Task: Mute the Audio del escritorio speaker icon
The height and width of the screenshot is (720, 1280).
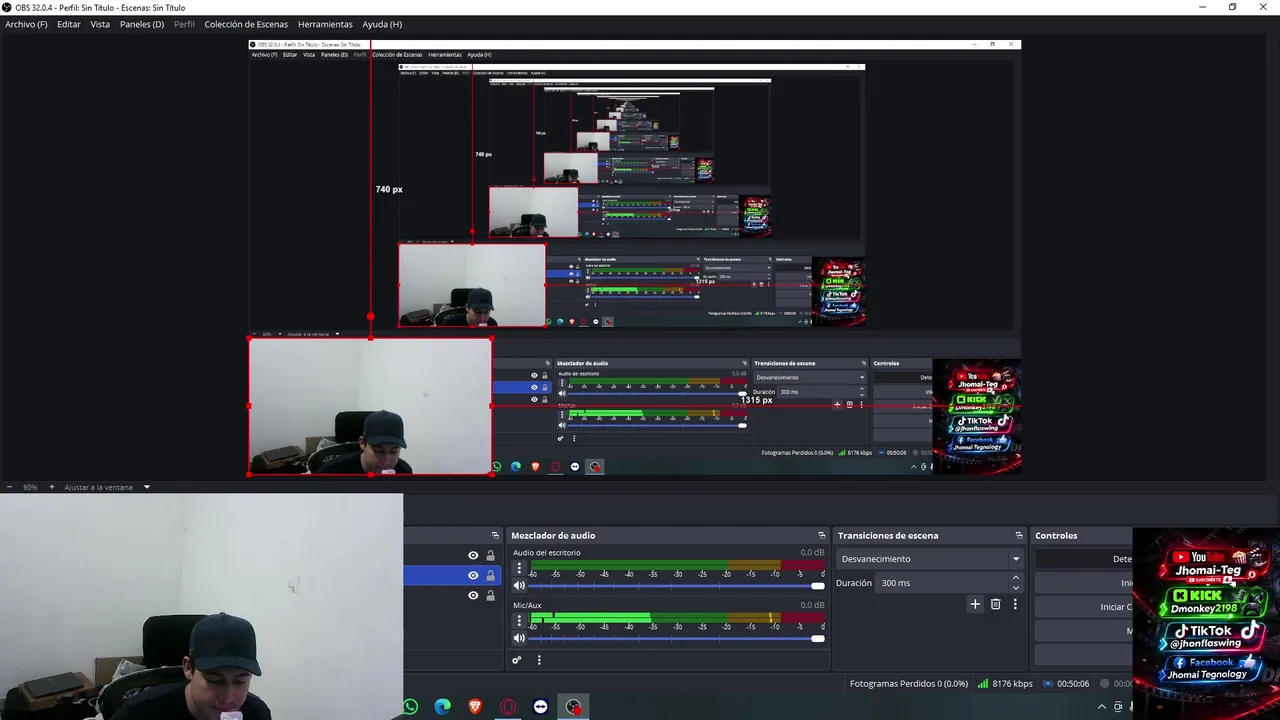Action: 519,586
